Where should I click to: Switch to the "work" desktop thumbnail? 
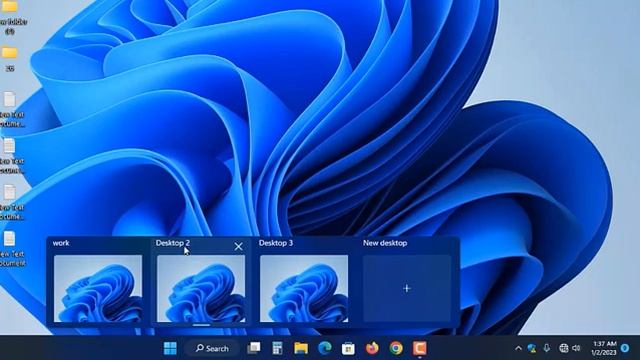click(98, 288)
